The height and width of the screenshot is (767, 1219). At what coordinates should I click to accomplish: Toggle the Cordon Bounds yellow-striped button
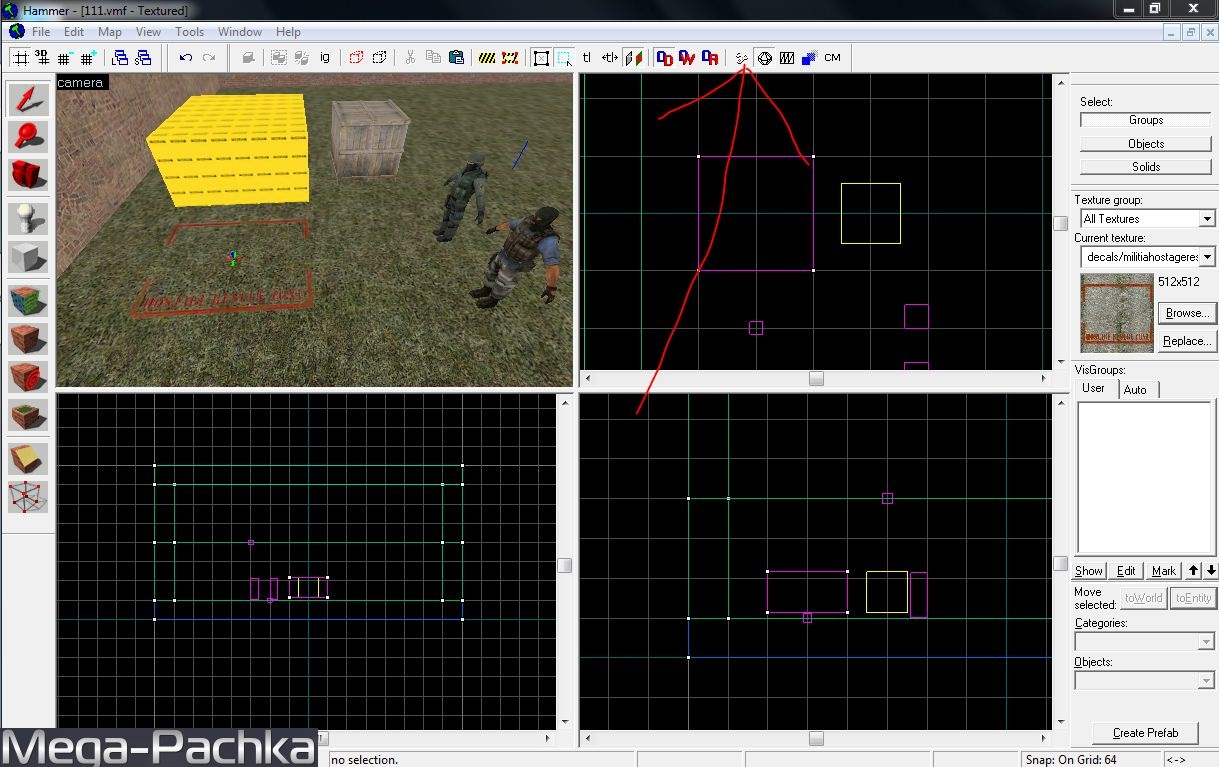click(487, 58)
